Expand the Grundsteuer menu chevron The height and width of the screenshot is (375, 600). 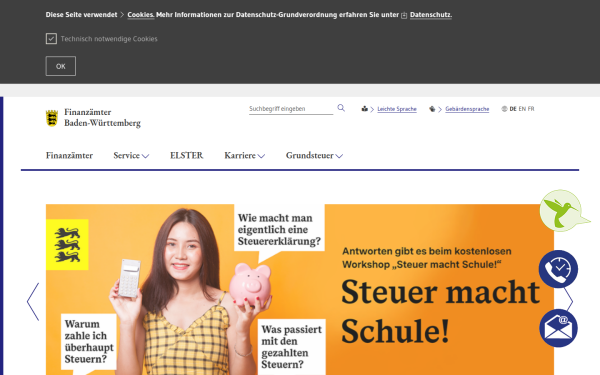pyautogui.click(x=339, y=156)
